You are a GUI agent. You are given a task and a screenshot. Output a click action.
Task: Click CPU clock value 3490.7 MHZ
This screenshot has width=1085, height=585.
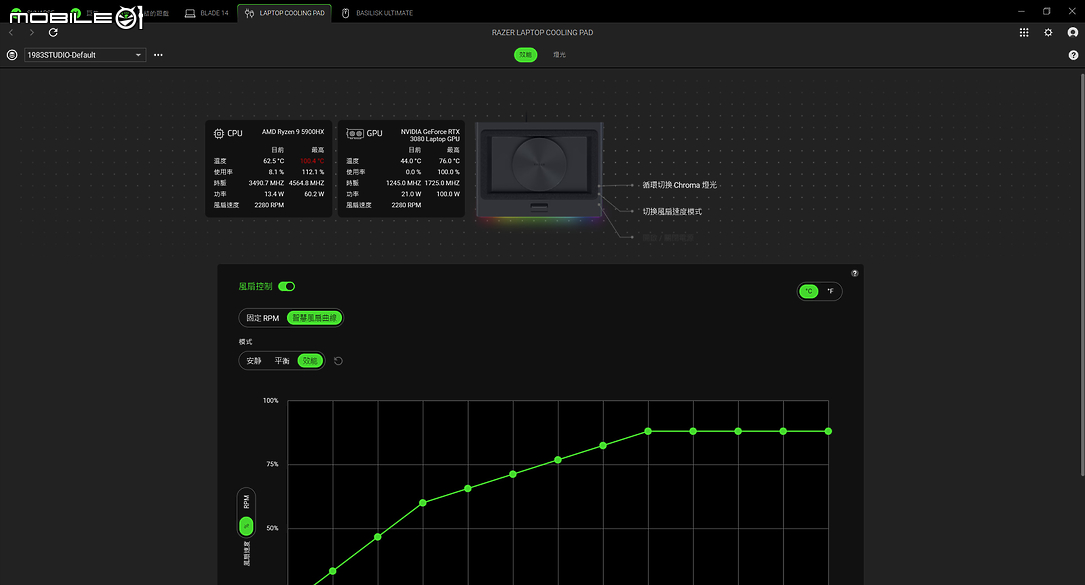[266, 183]
